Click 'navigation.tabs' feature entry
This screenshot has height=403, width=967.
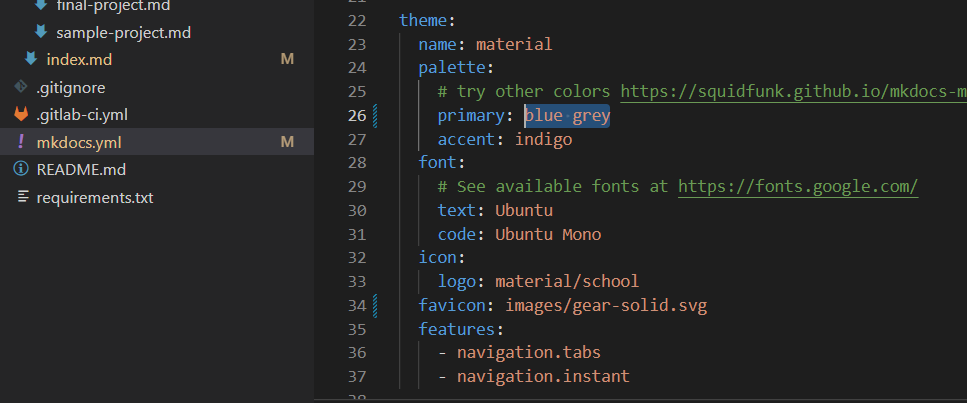529,352
